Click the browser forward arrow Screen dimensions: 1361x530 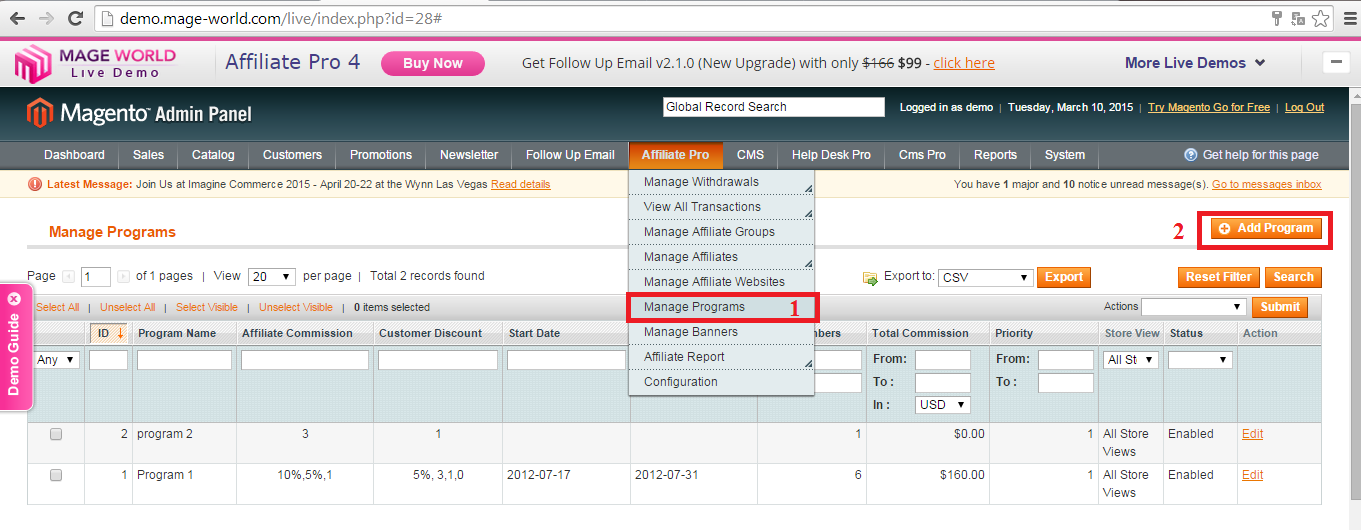tap(46, 18)
